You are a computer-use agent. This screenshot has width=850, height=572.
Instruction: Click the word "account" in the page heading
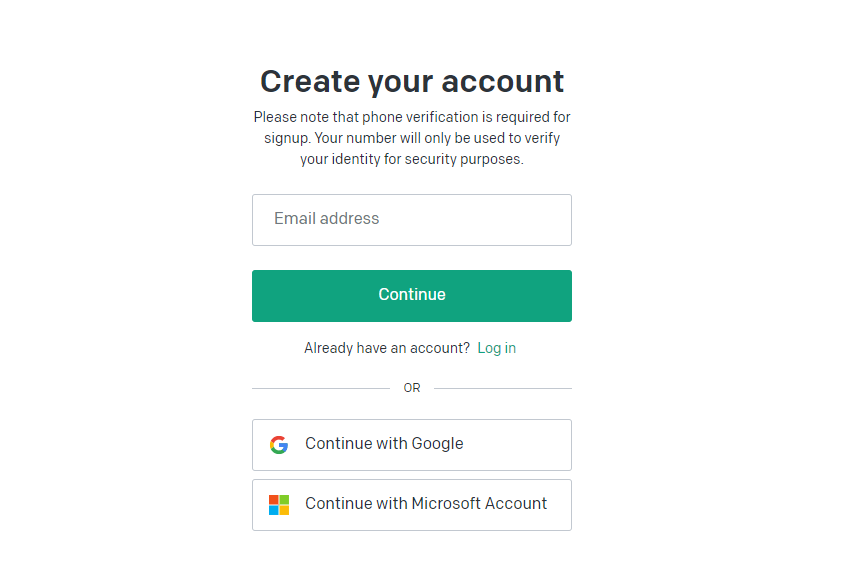pyautogui.click(x=503, y=82)
